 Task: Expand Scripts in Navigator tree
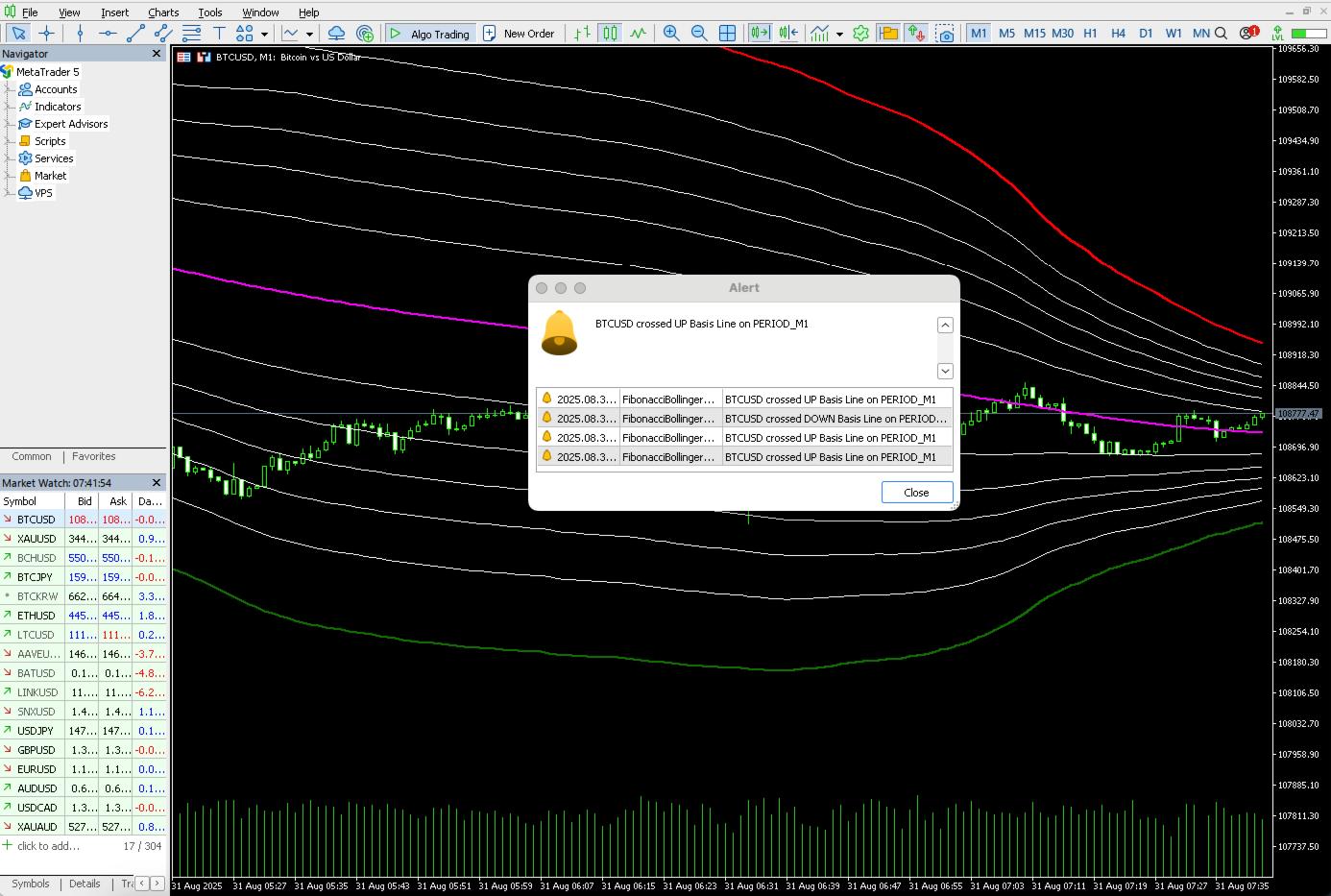tap(9, 141)
